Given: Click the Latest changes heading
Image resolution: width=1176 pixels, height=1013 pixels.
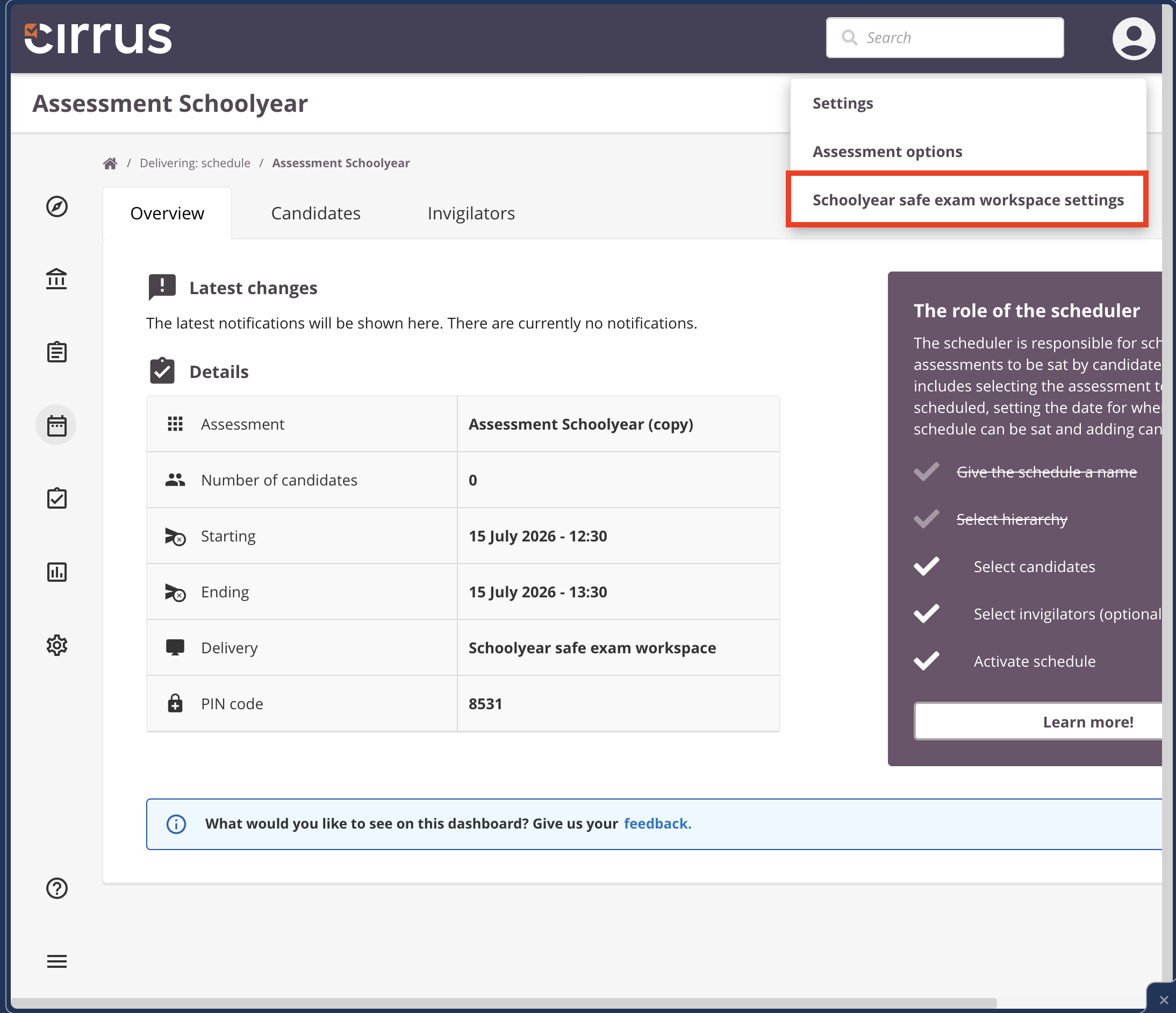Looking at the screenshot, I should point(253,288).
